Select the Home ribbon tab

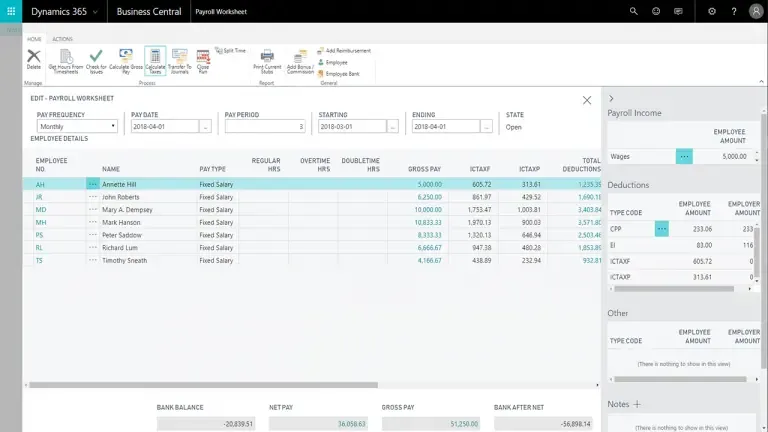(x=34, y=39)
